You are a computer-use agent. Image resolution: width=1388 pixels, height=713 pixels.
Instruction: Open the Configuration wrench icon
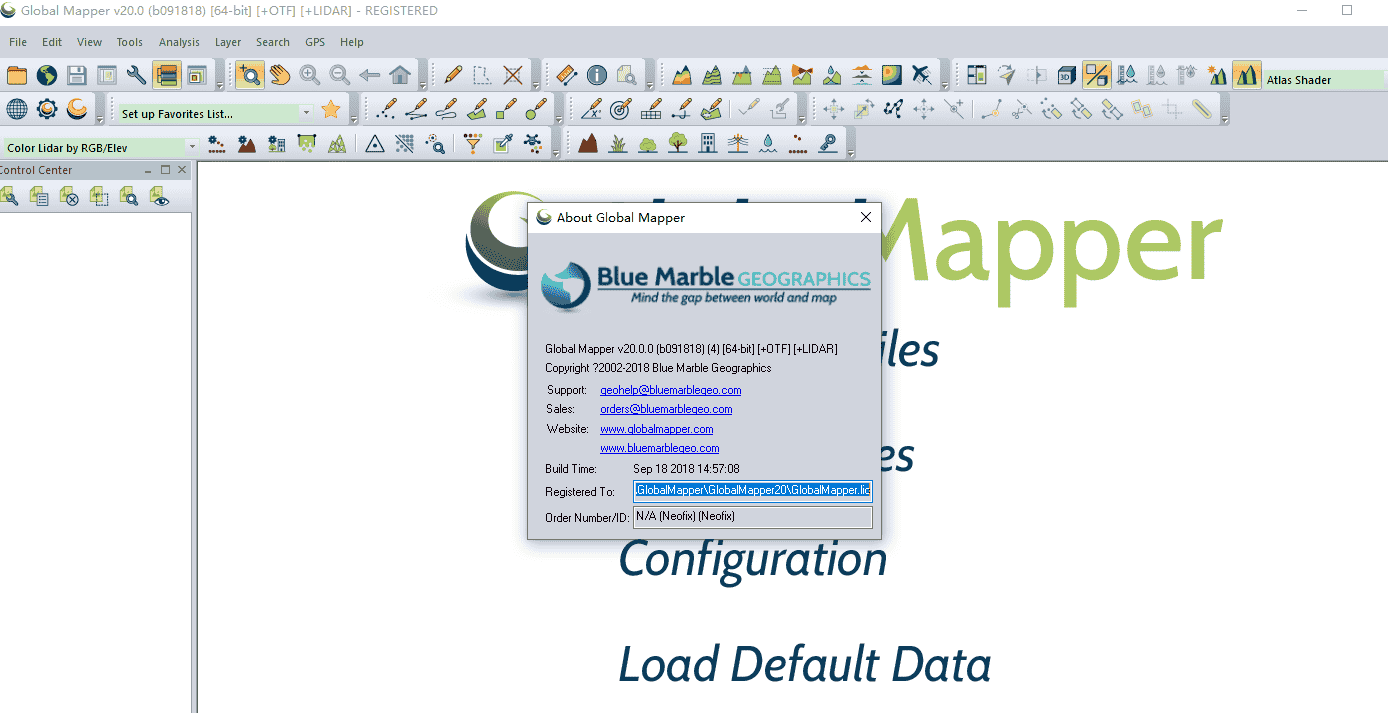pos(136,75)
